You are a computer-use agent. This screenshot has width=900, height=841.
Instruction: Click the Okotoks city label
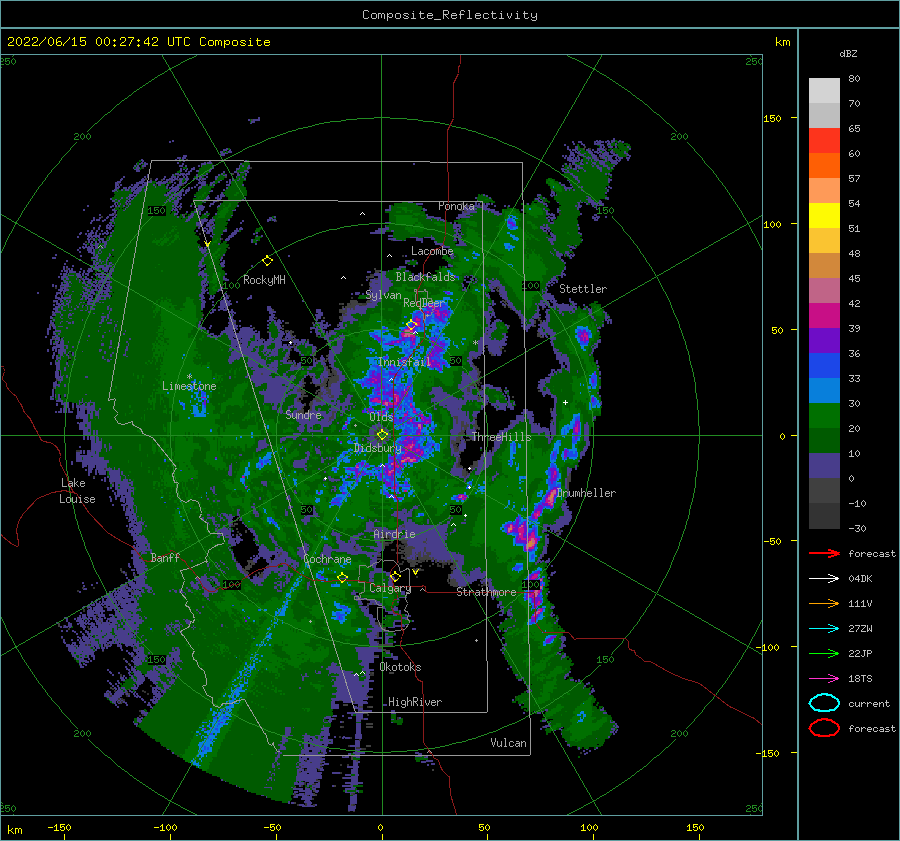(400, 667)
